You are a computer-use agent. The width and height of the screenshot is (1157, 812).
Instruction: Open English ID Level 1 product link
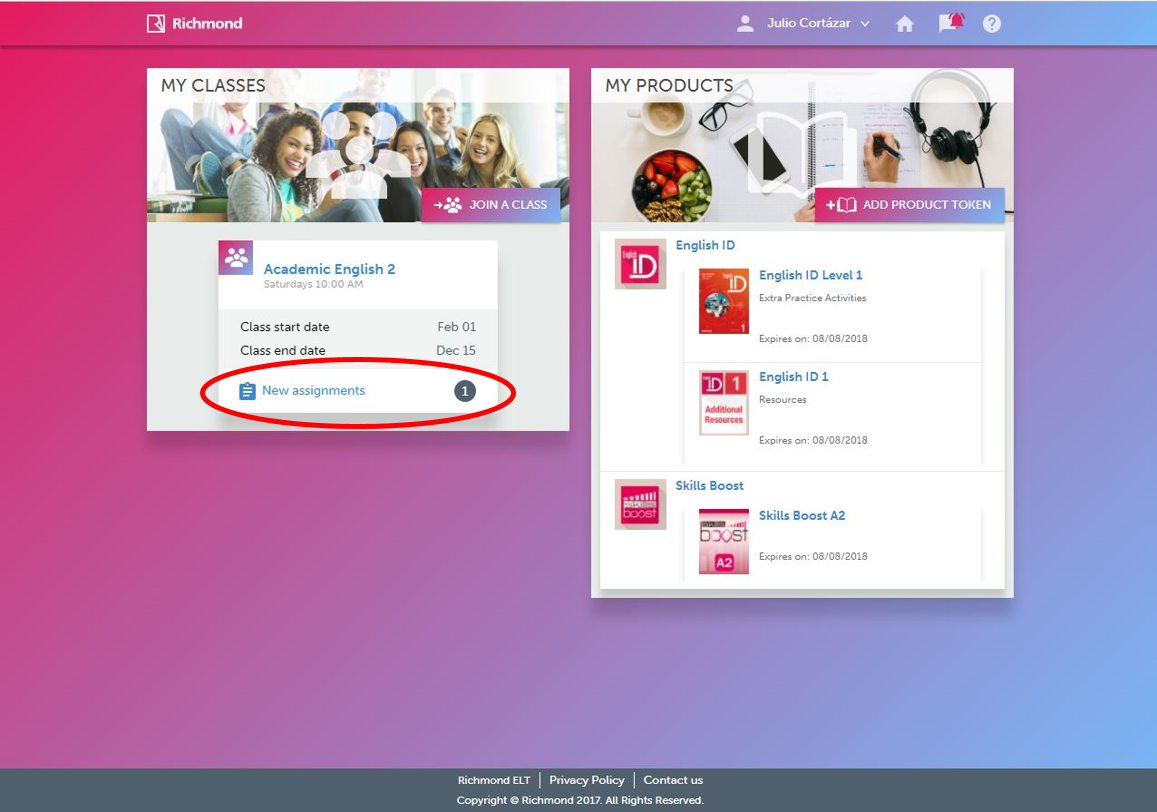click(x=810, y=275)
